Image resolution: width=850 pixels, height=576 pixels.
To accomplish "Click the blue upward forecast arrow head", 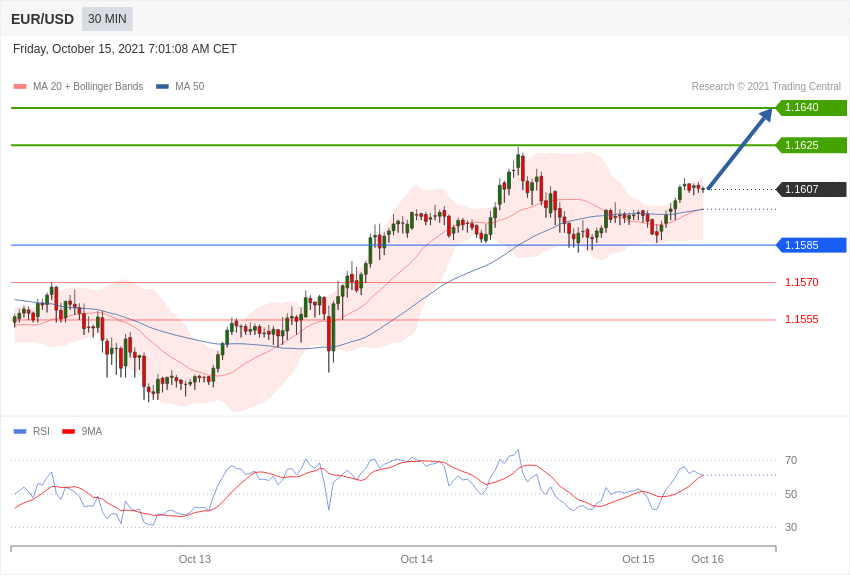I will click(x=765, y=115).
